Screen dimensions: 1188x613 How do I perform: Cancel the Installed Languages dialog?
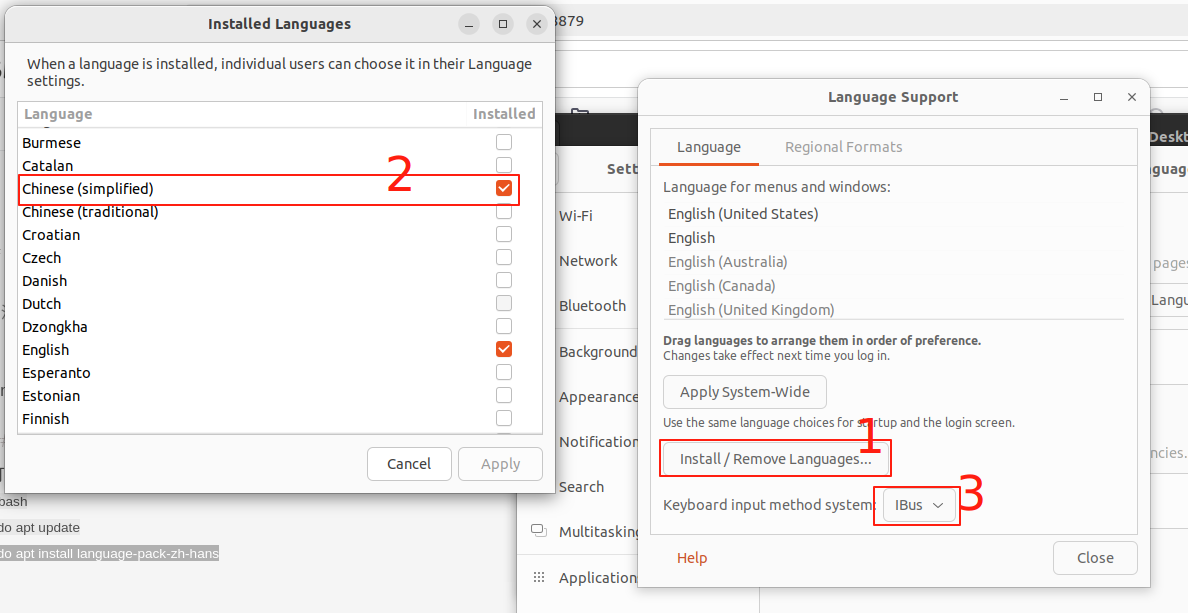point(409,464)
